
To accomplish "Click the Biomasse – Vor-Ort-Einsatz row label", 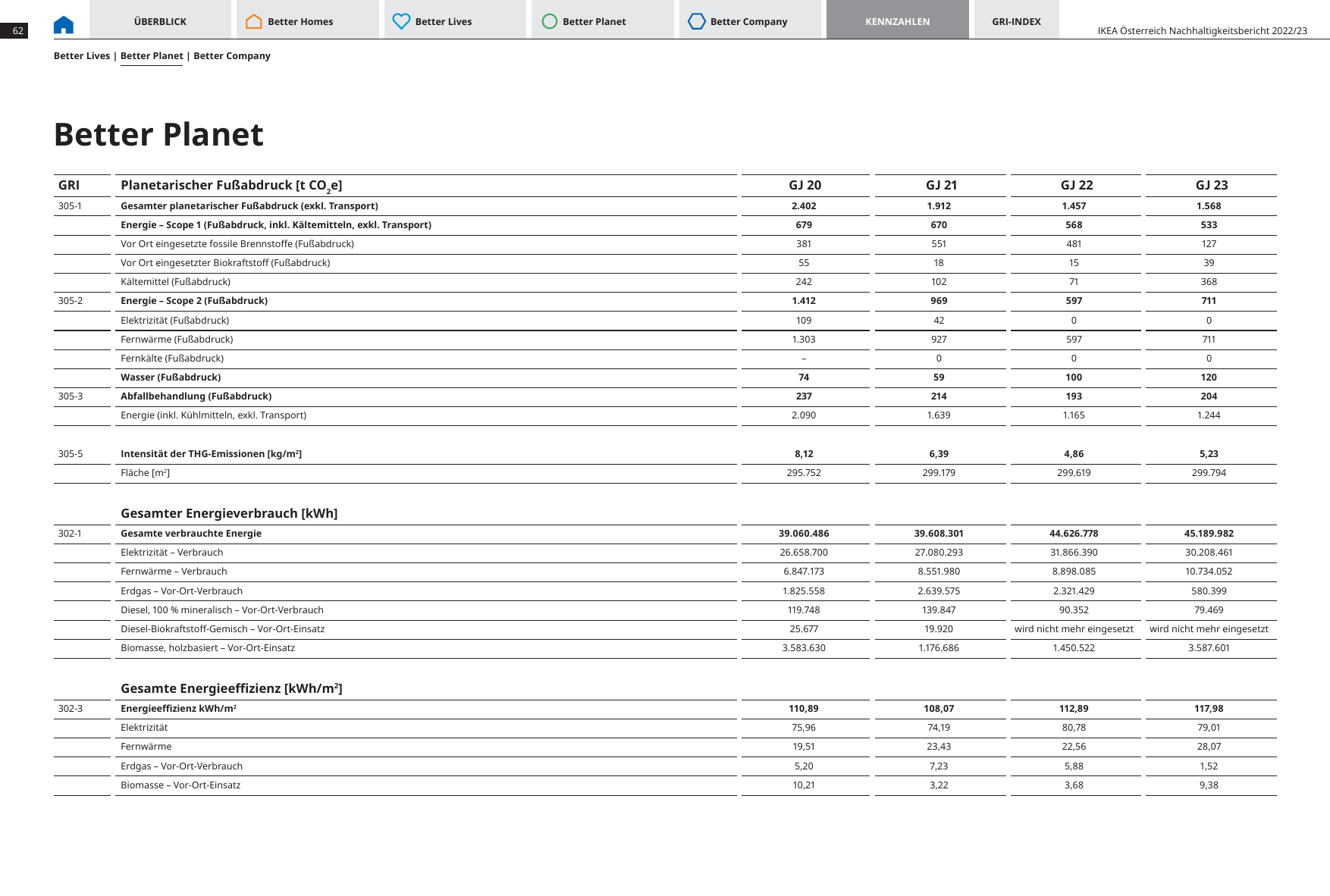I will click(180, 785).
